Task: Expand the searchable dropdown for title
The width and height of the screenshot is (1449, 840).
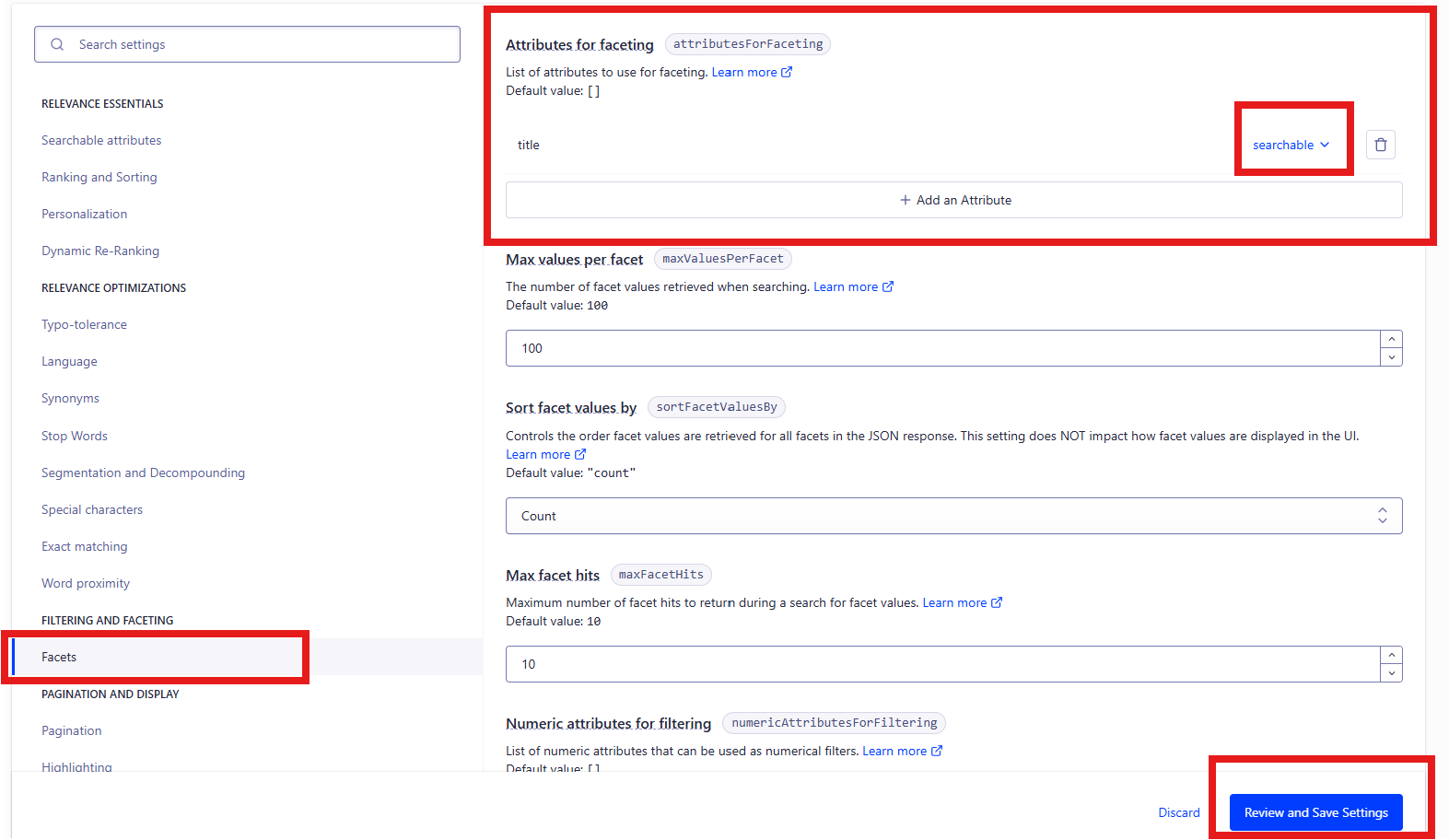Action: 1291,145
